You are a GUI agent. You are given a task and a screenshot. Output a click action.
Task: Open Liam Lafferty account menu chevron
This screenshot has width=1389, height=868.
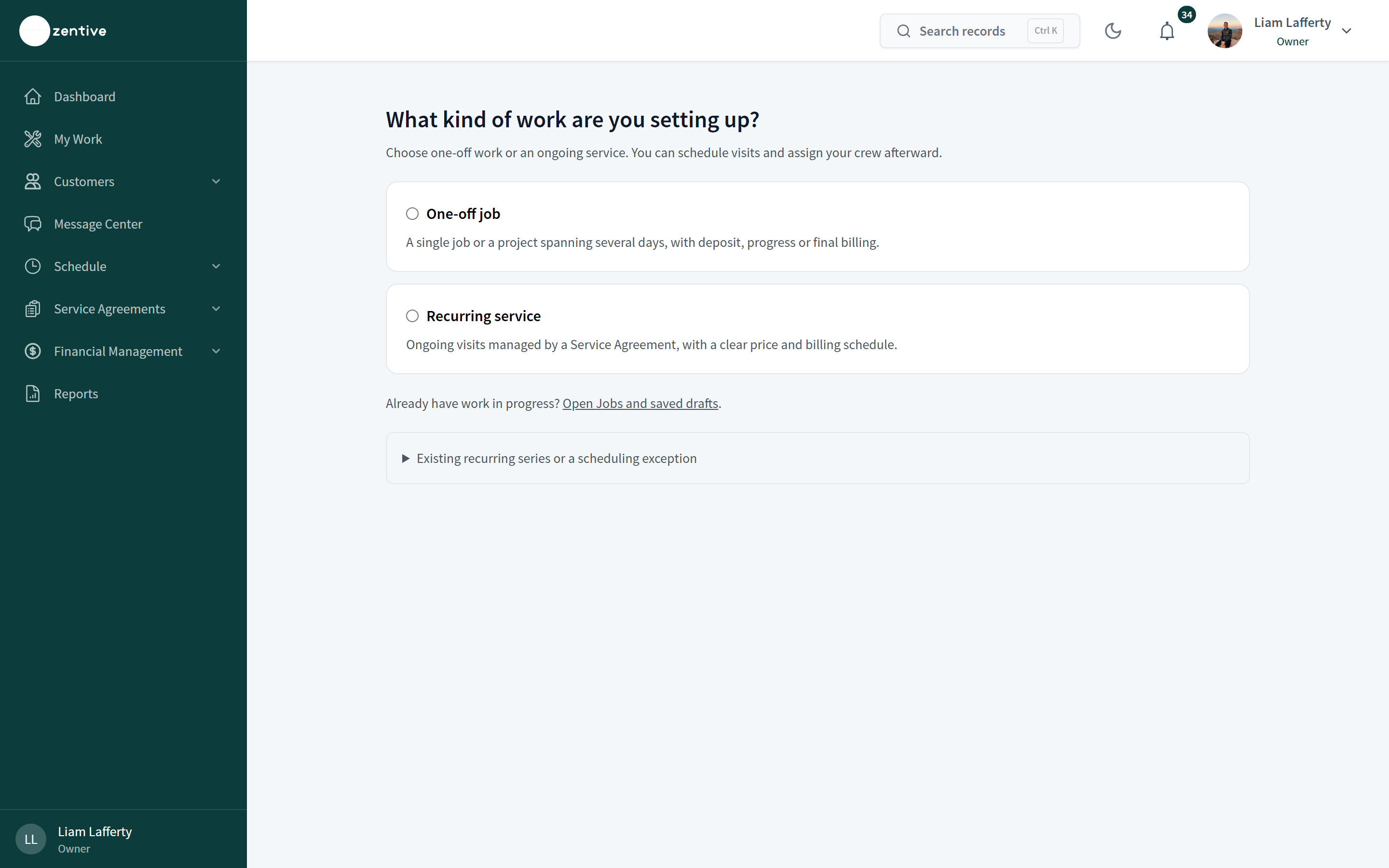click(x=1347, y=31)
